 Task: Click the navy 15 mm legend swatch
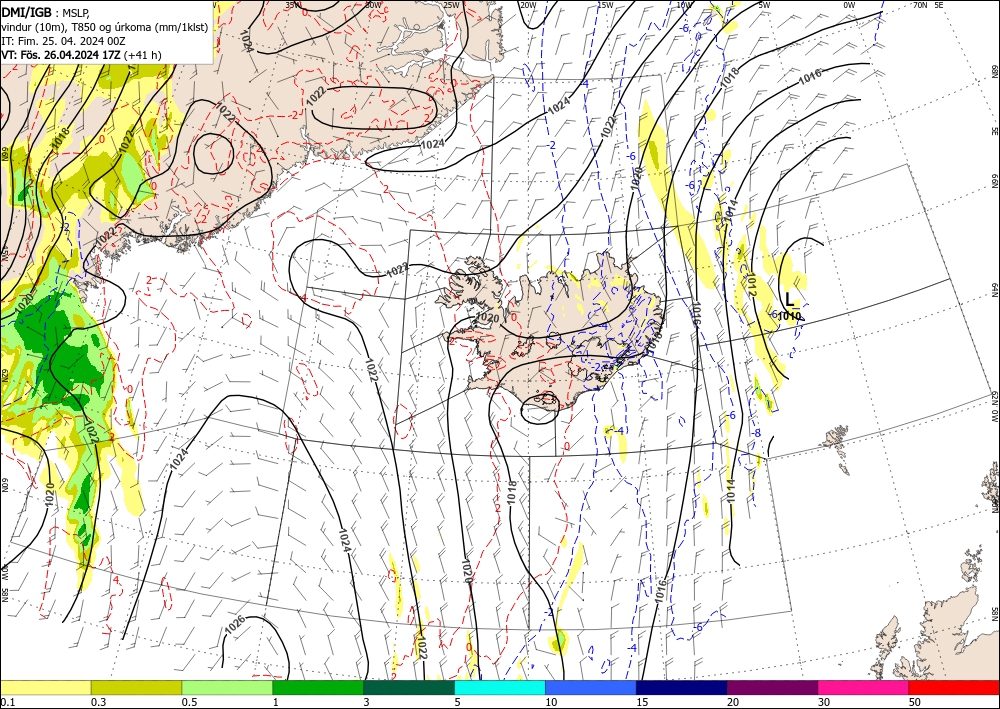[682, 687]
